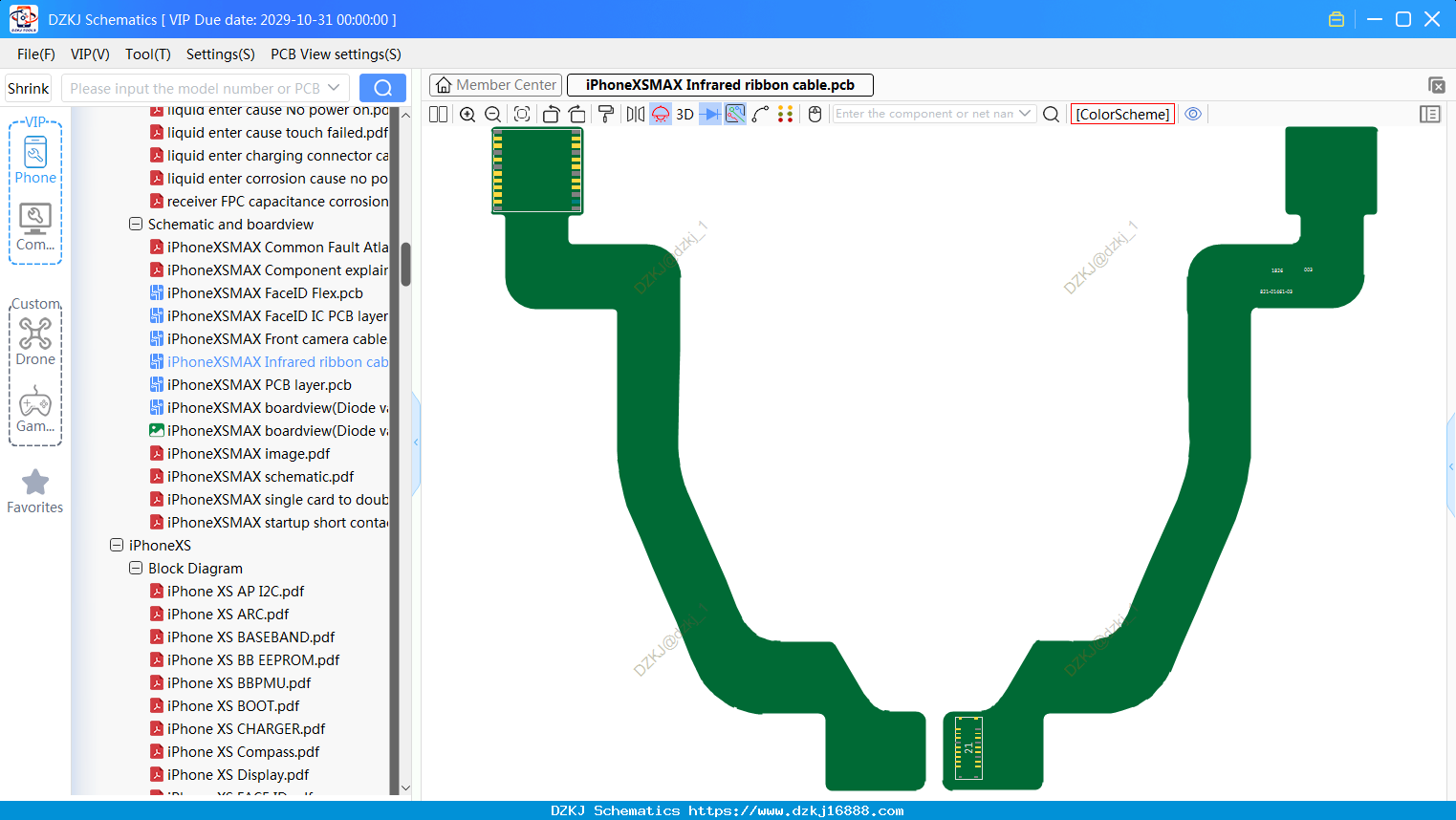Select the paint roller tool

606,114
